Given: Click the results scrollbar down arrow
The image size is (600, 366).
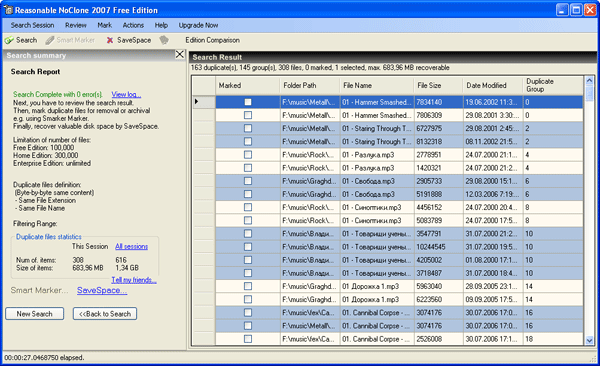Looking at the screenshot, I should 589,340.
